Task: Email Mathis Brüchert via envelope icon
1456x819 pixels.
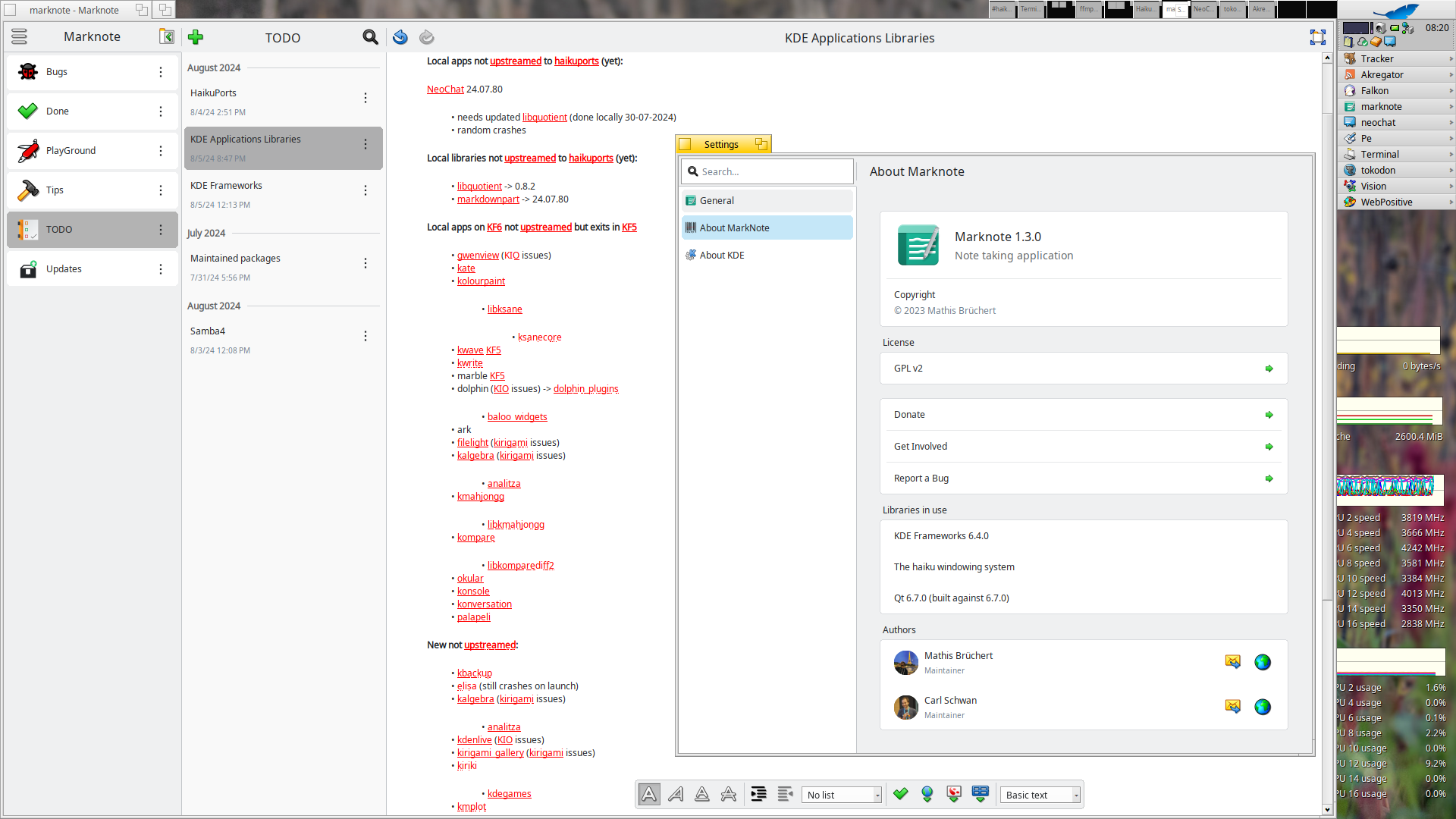Action: point(1233,662)
